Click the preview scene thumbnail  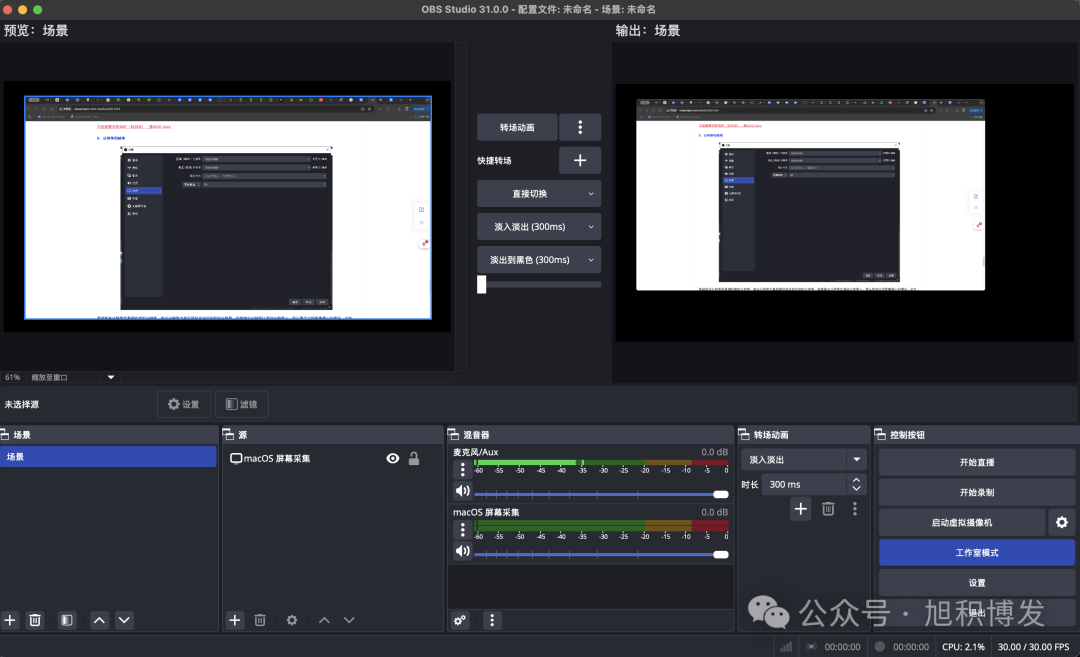[228, 207]
